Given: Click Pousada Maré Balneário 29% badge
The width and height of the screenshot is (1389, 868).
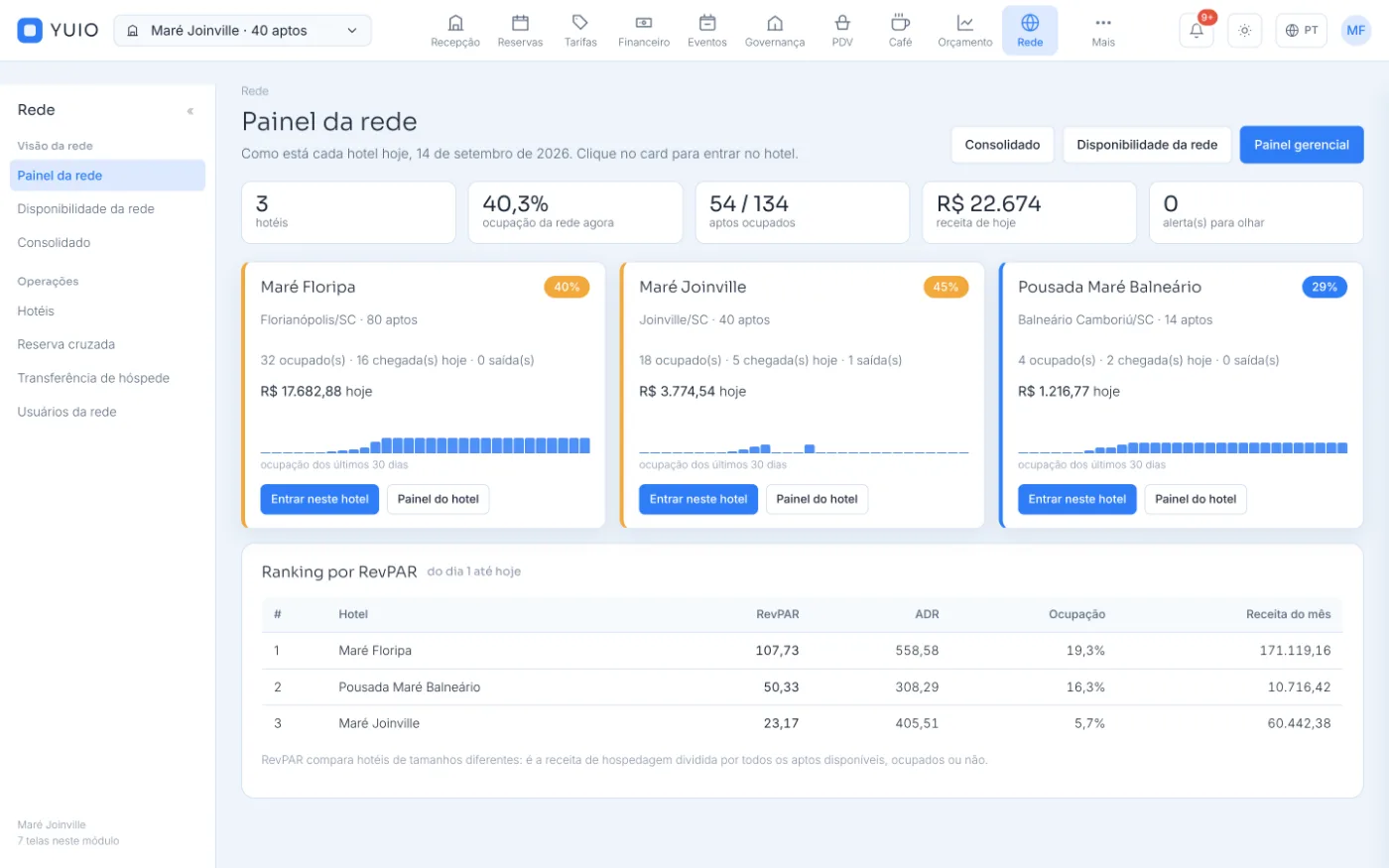Looking at the screenshot, I should (1325, 288).
